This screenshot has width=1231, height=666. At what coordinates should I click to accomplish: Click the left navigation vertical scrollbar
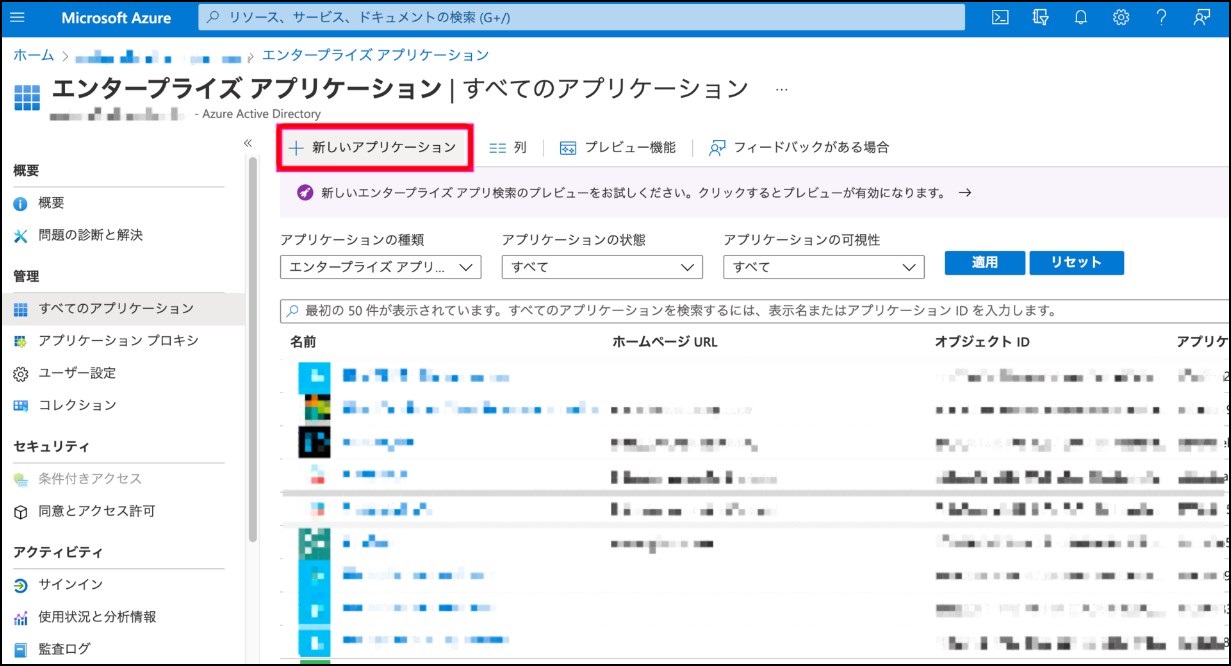pyautogui.click(x=253, y=350)
